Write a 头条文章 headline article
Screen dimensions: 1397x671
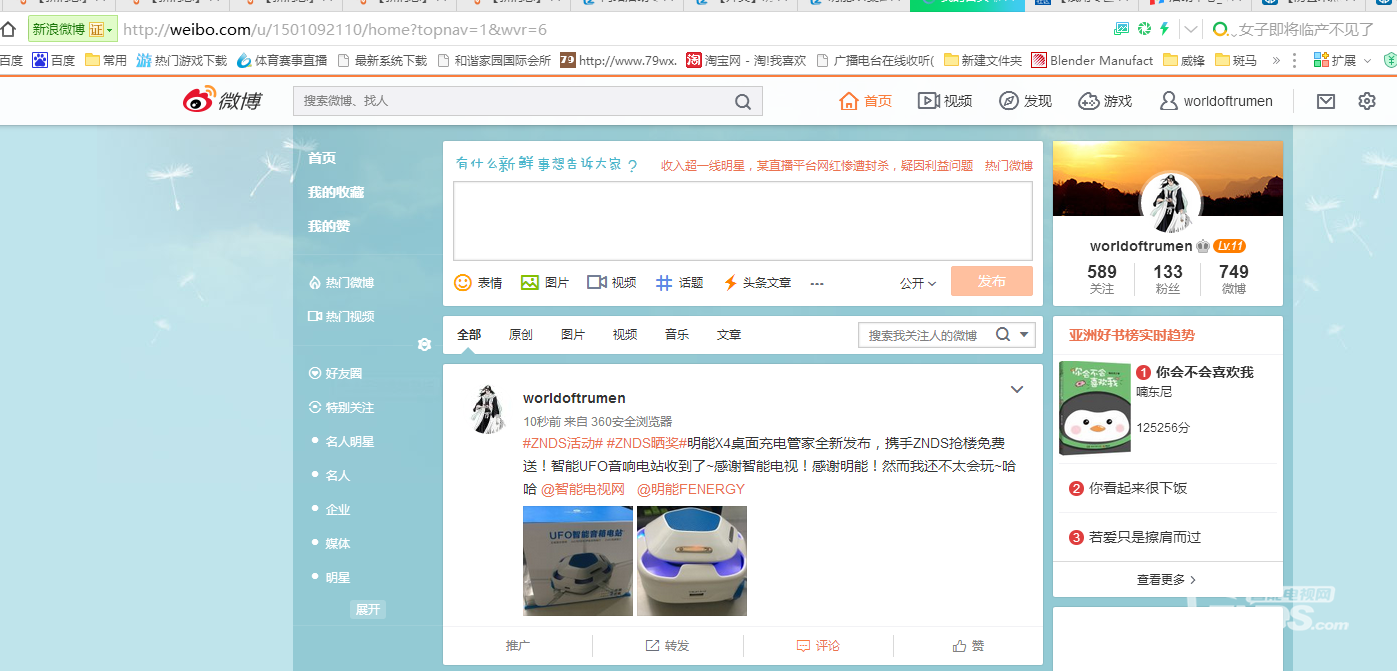coord(757,283)
